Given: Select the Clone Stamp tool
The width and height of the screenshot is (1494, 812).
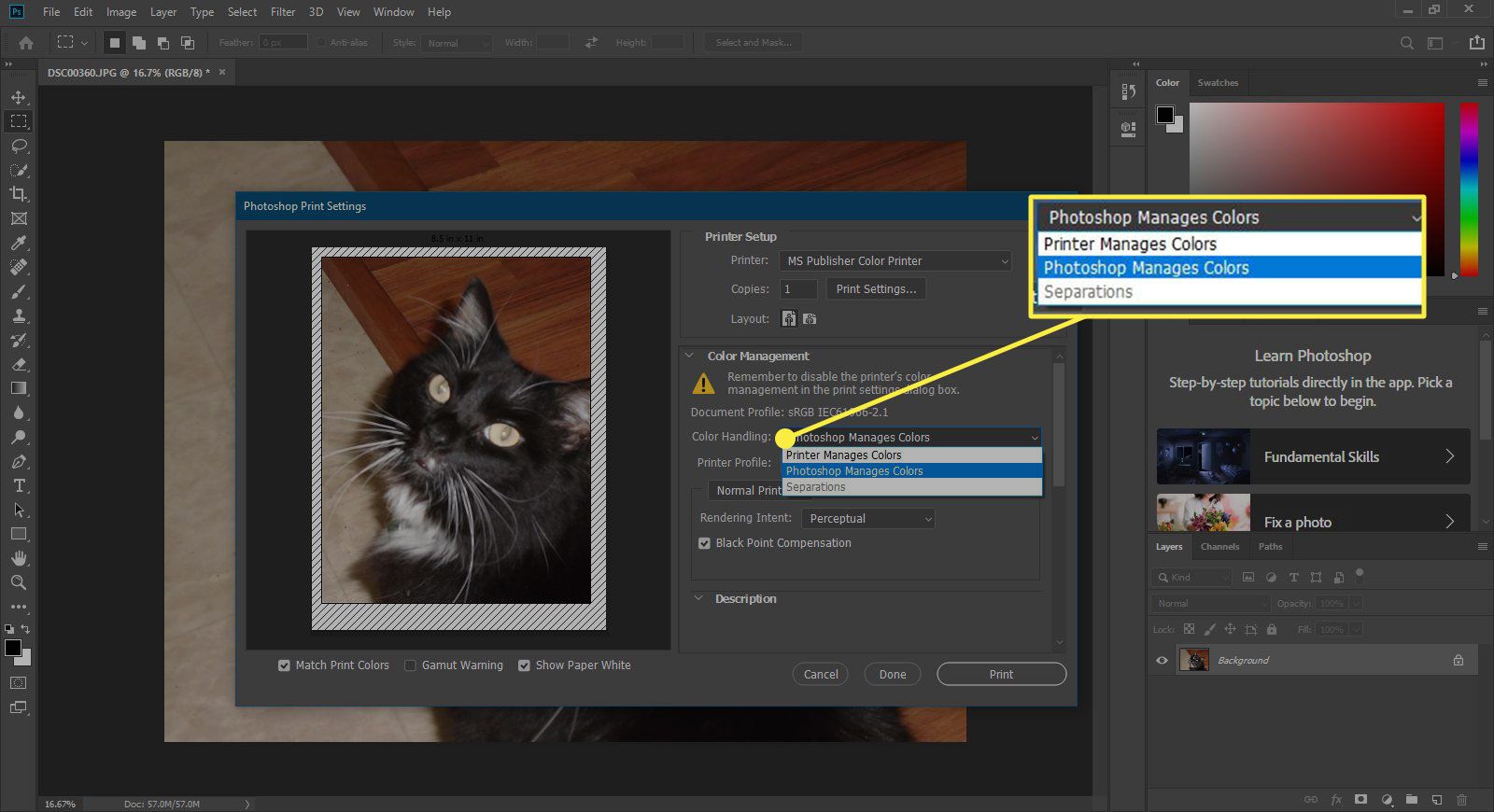Looking at the screenshot, I should coord(19,315).
